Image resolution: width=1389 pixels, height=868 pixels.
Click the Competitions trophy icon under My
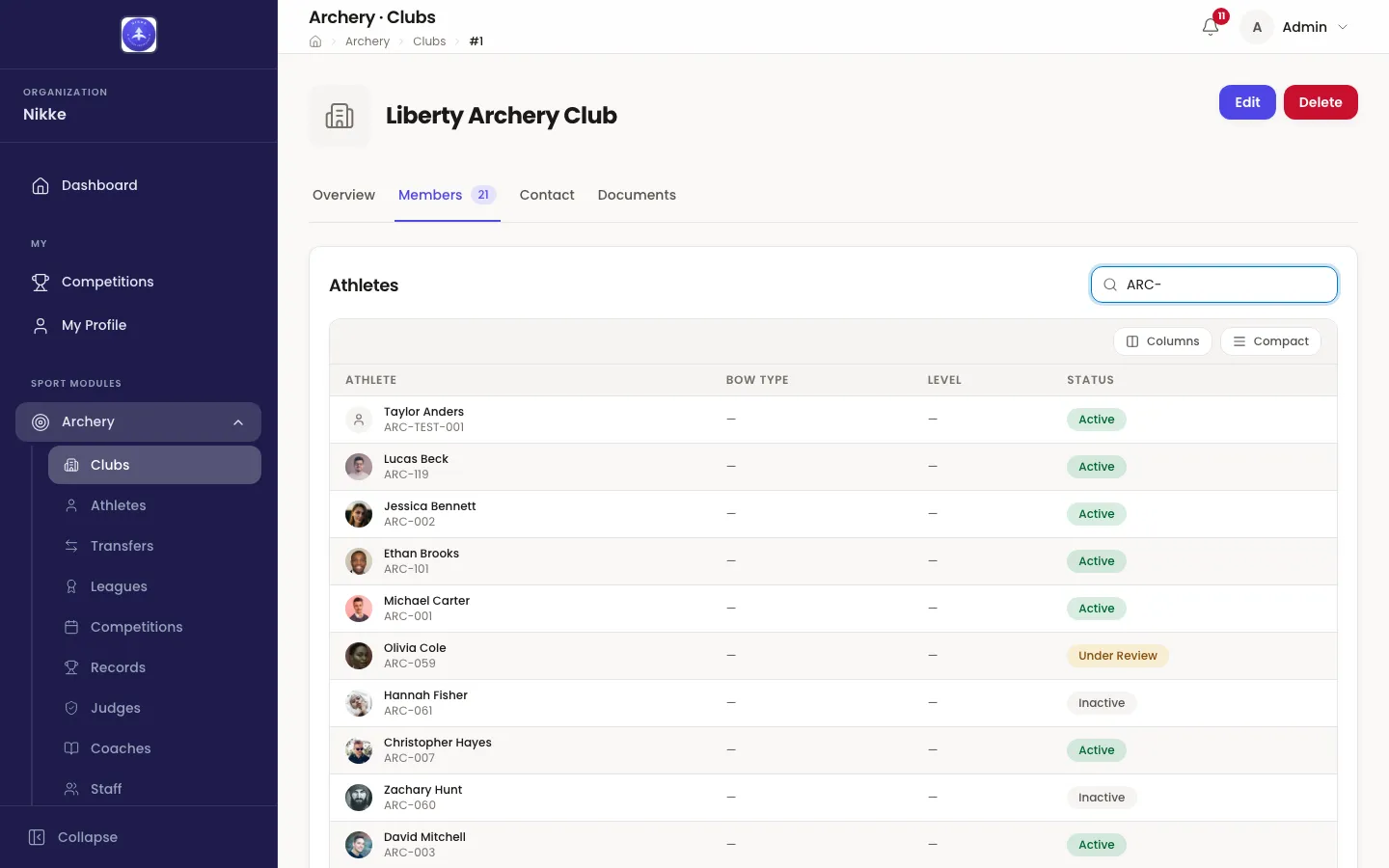(x=41, y=282)
